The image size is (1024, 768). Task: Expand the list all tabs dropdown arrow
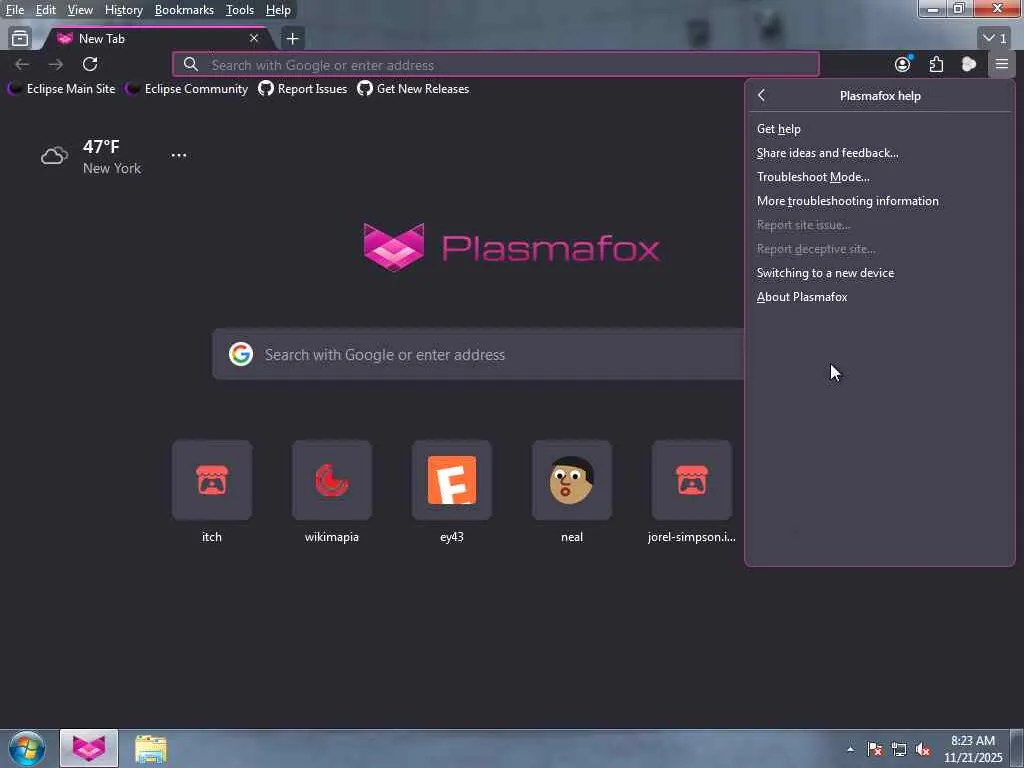(x=995, y=39)
